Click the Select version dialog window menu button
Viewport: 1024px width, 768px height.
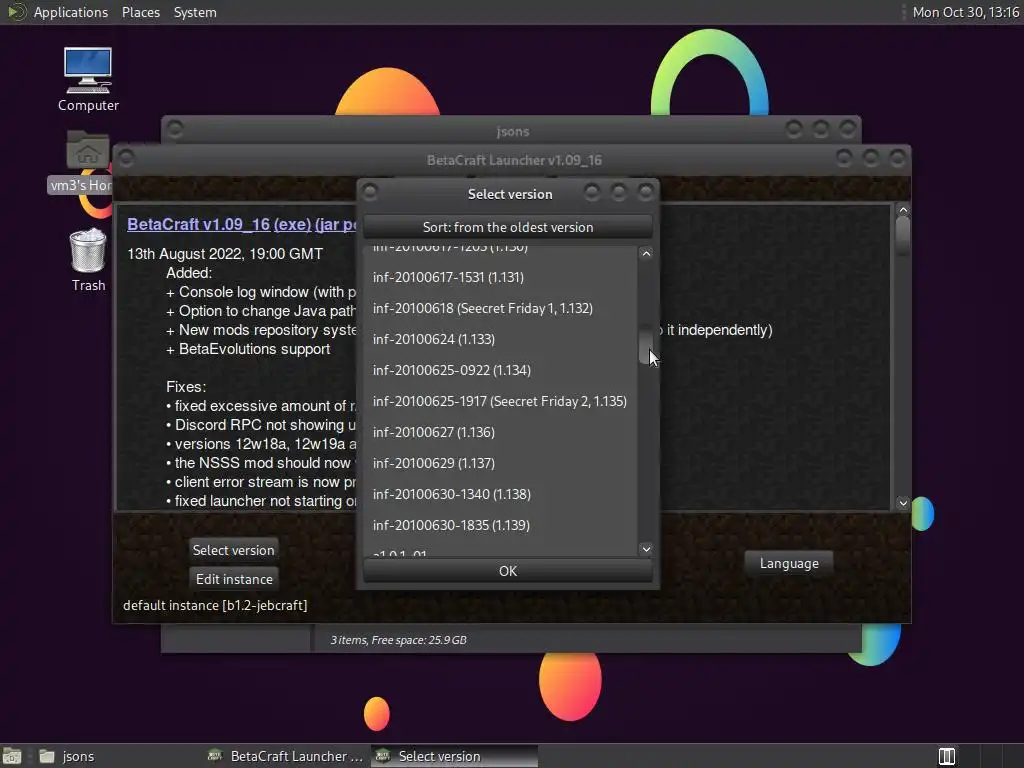coord(370,192)
